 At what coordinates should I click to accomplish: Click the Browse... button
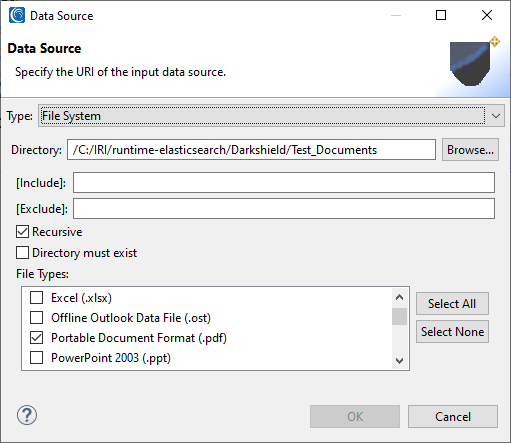click(470, 150)
